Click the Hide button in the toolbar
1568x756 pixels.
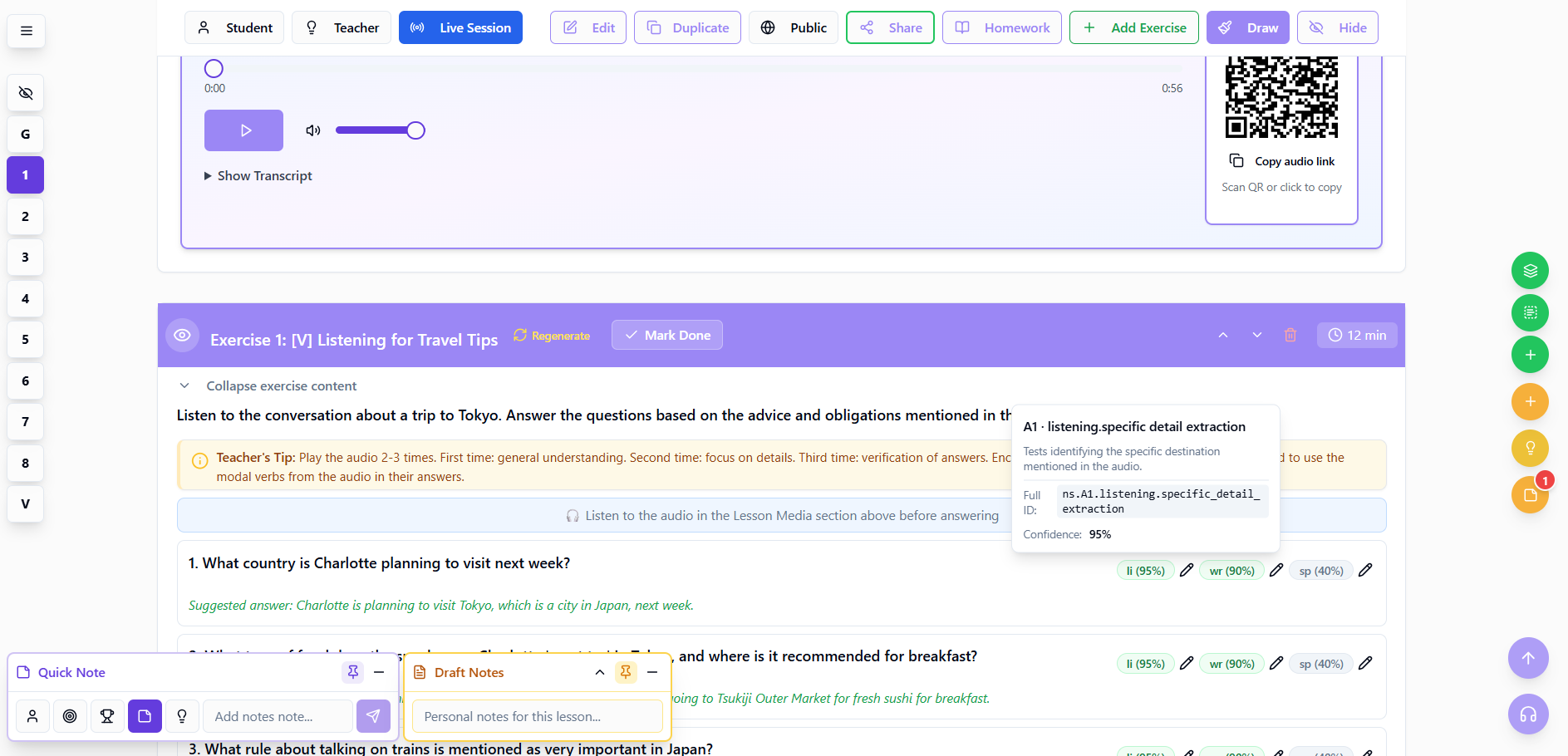(x=1338, y=27)
